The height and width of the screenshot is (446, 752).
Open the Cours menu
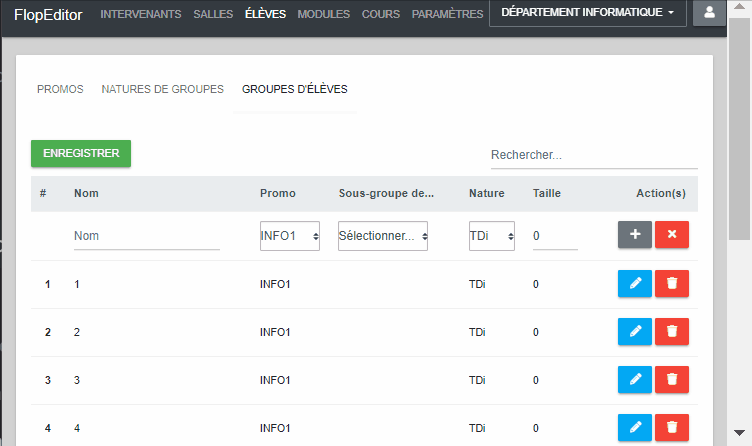pos(381,14)
